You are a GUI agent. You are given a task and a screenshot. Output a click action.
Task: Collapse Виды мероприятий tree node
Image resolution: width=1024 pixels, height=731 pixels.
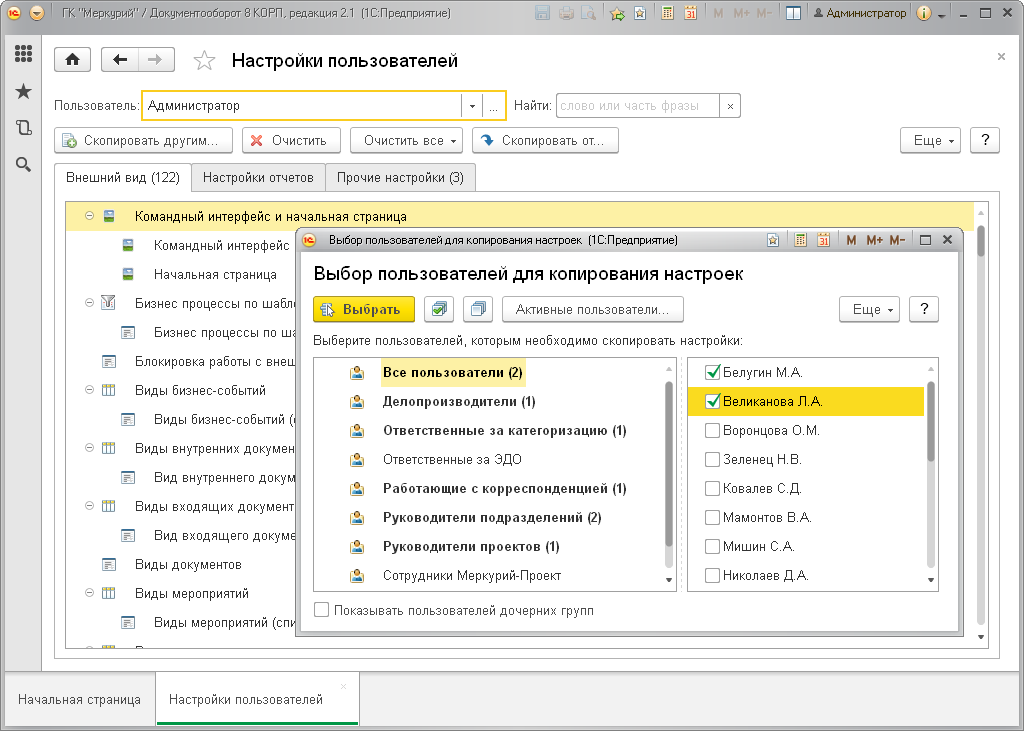point(89,593)
